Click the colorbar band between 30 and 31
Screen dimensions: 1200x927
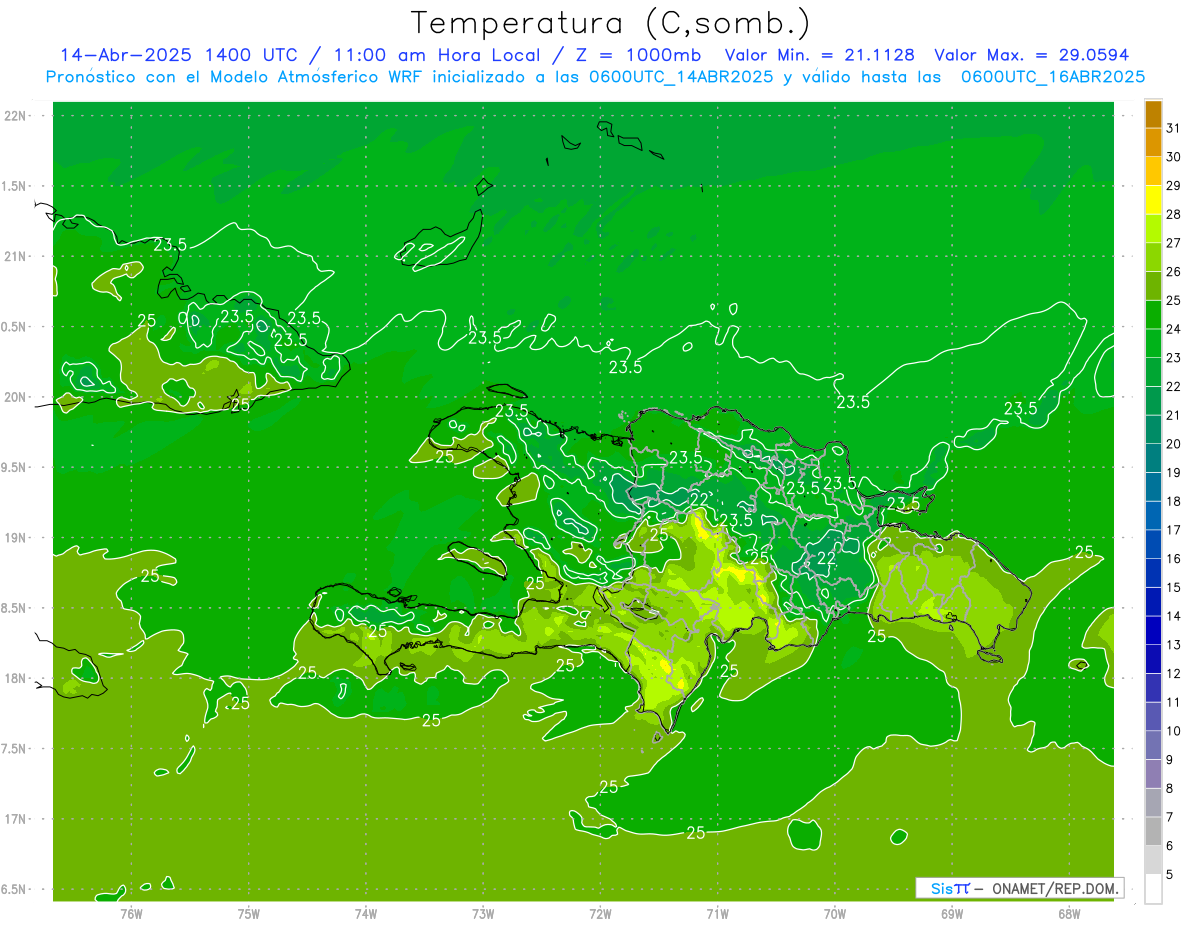click(1153, 142)
